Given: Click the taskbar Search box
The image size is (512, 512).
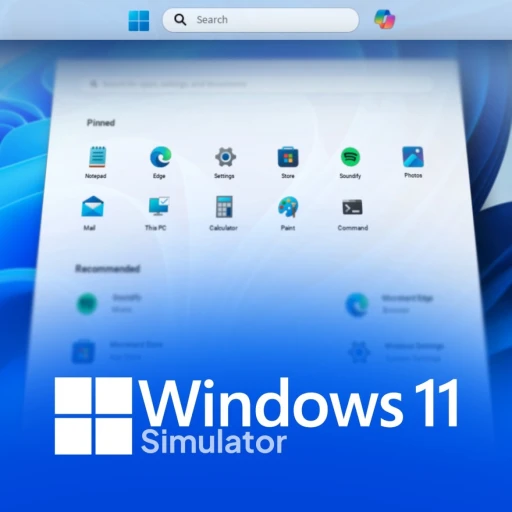Looking at the screenshot, I should click(x=261, y=20).
